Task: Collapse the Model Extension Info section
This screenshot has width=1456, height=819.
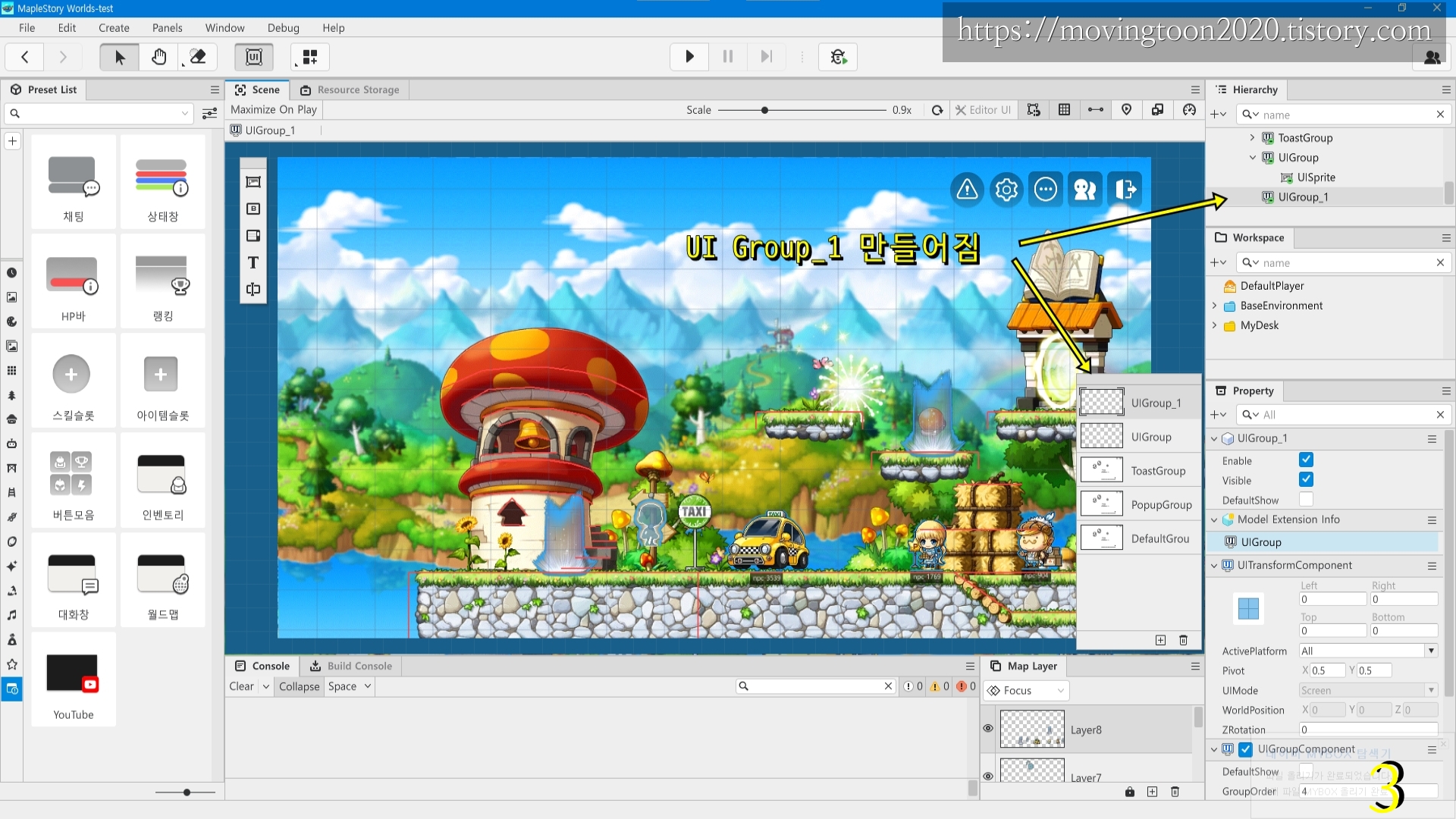Action: point(1214,519)
